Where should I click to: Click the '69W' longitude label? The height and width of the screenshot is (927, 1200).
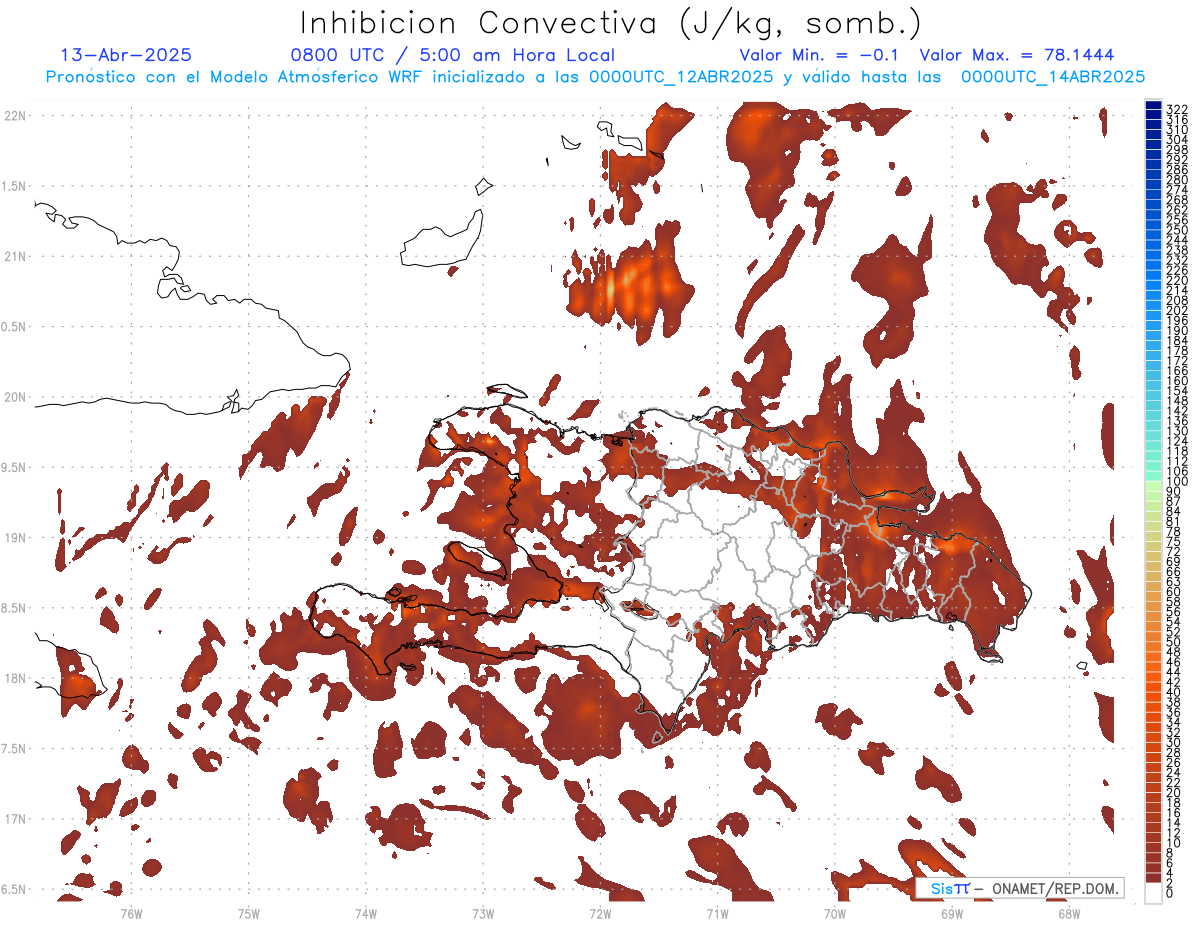click(x=952, y=913)
